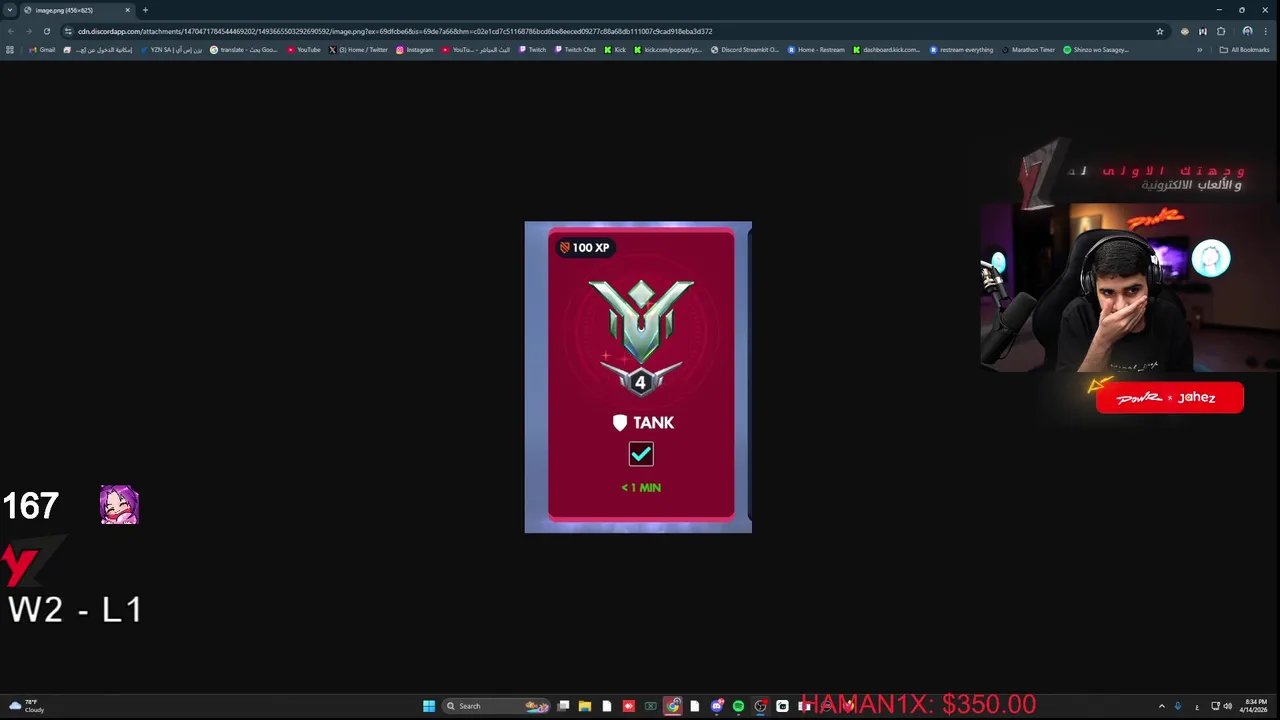Open the Gmail bookmark
This screenshot has width=1280, height=720.
(x=42, y=50)
